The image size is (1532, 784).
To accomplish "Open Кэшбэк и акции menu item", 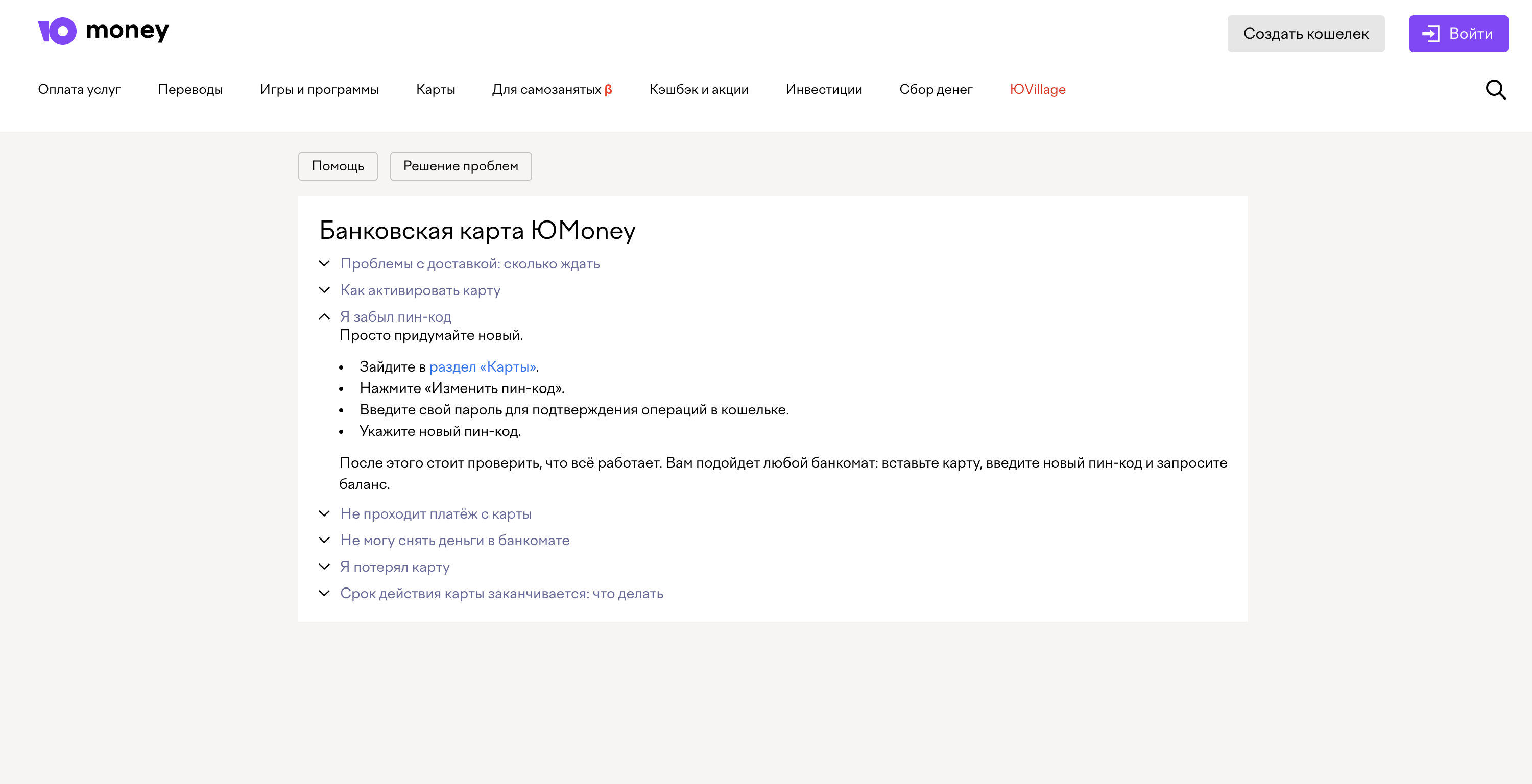I will tap(699, 90).
